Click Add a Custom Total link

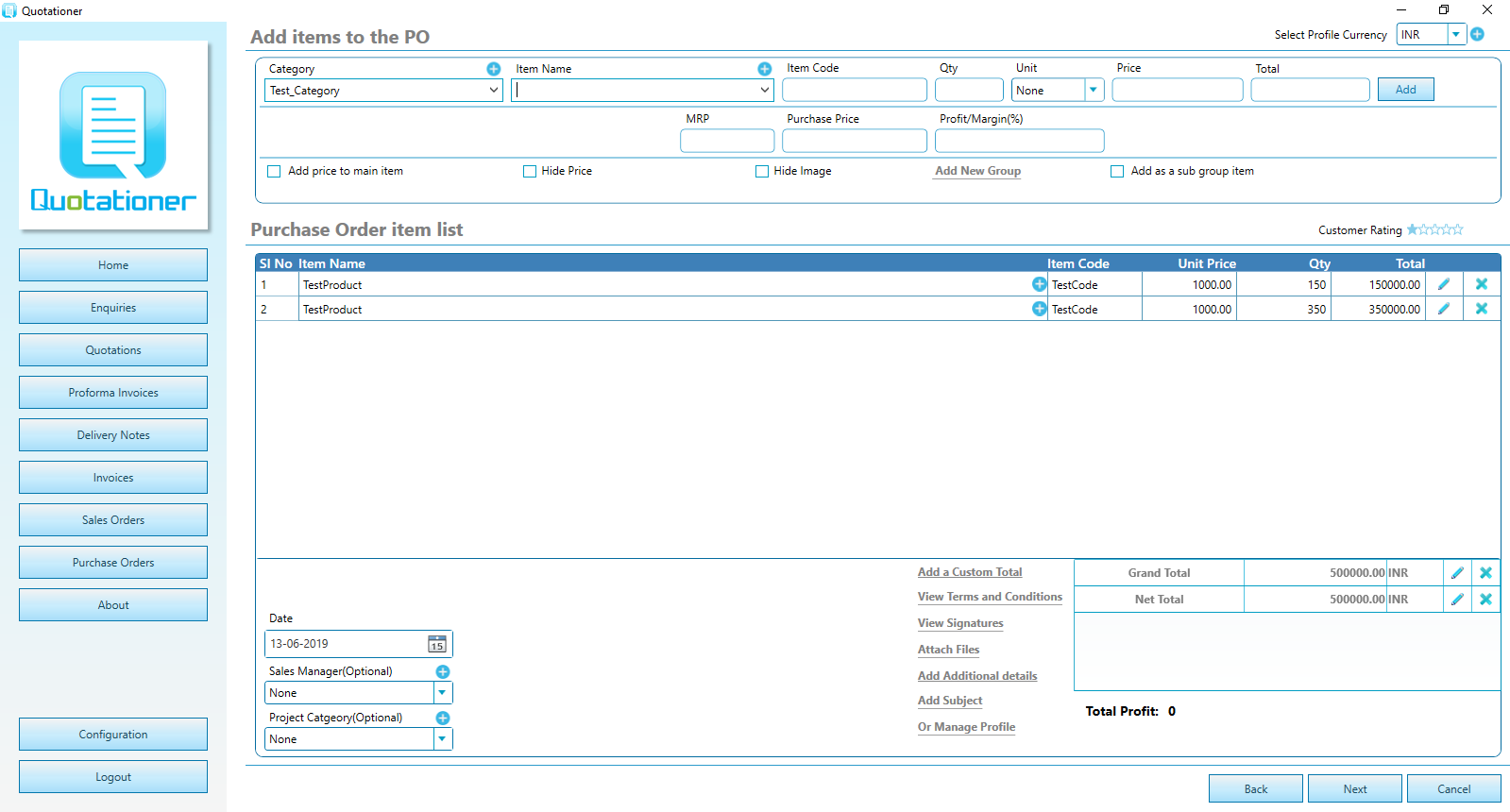[970, 572]
